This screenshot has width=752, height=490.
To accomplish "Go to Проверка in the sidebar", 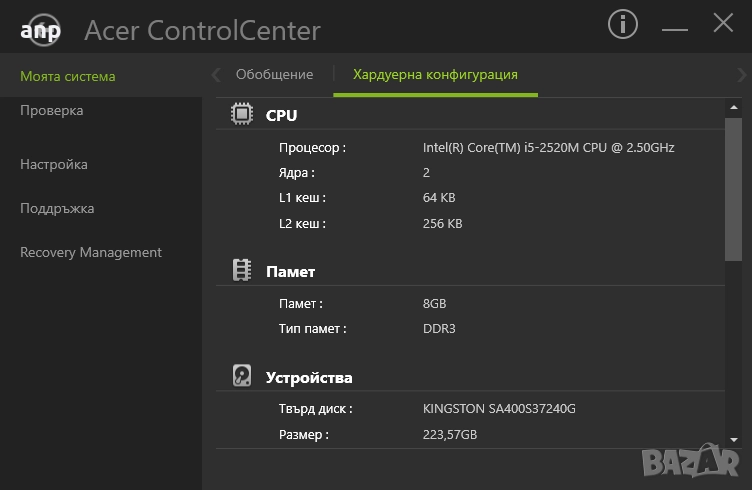I will 52,110.
